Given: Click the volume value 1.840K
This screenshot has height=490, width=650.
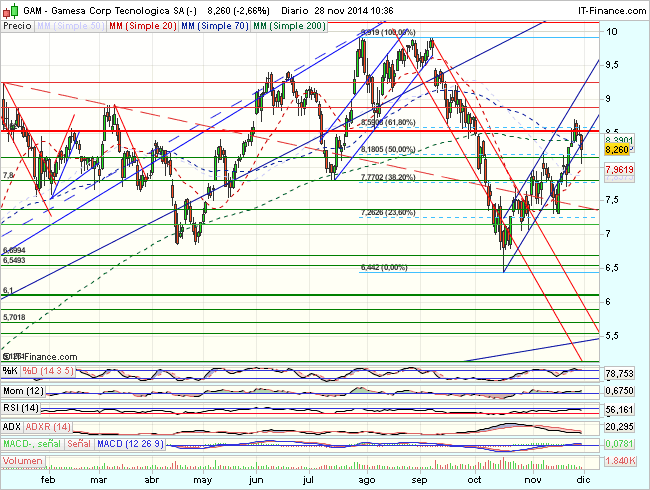Looking at the screenshot, I should coord(620,461).
